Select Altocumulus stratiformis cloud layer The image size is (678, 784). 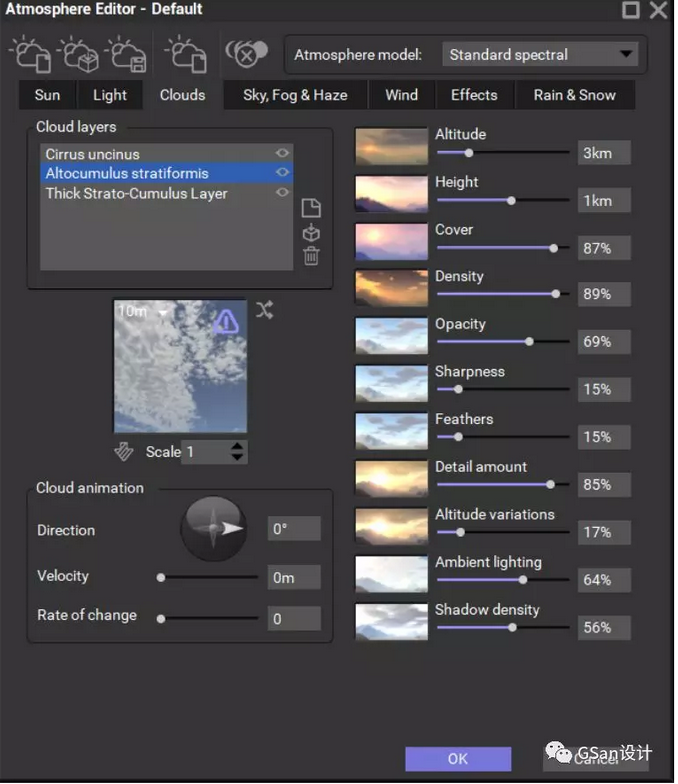[x=166, y=173]
